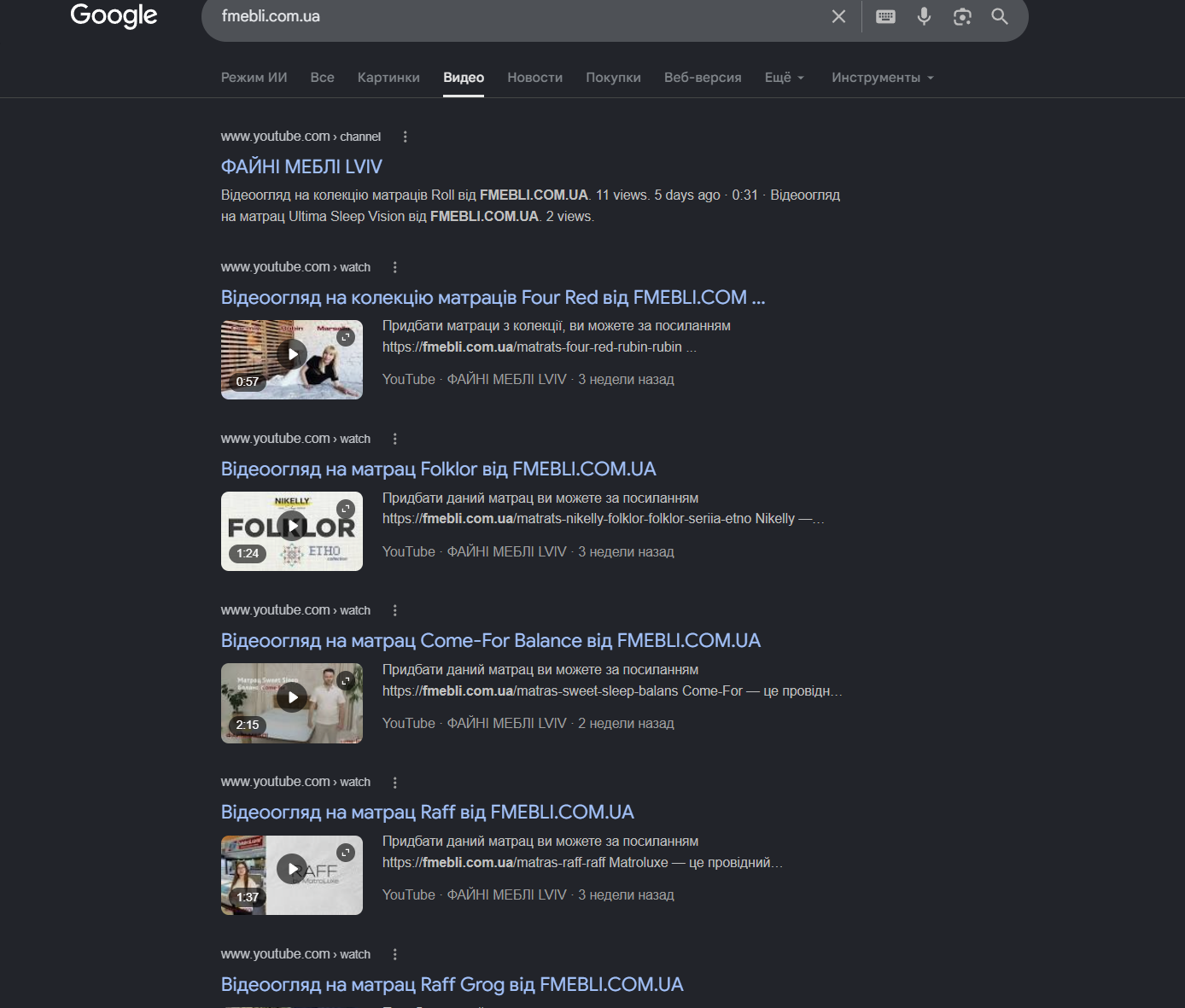
Task: Open three-dot menu for Folklor result
Action: (x=394, y=439)
